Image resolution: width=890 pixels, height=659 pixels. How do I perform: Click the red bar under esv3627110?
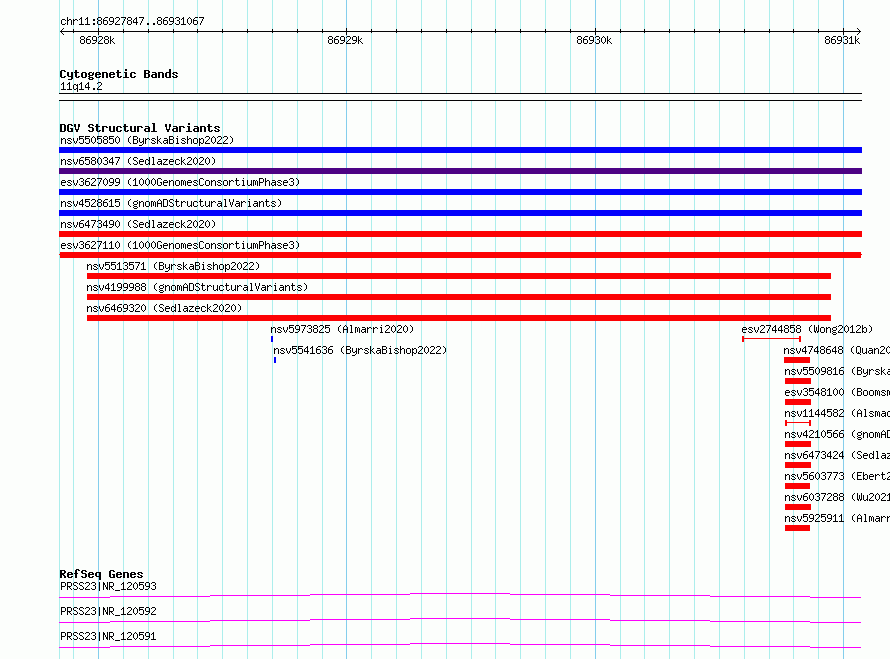[x=460, y=255]
